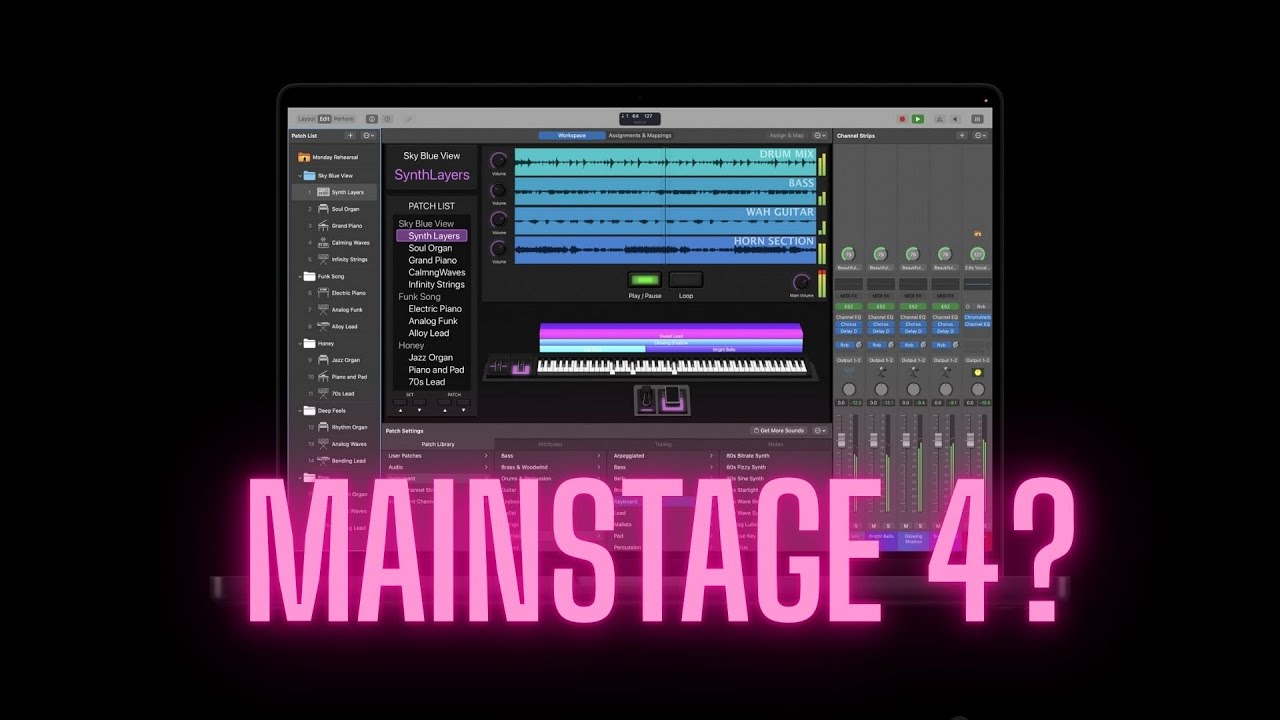The height and width of the screenshot is (720, 1280).
Task: Collapse the Deep Feels set
Action: (x=300, y=410)
